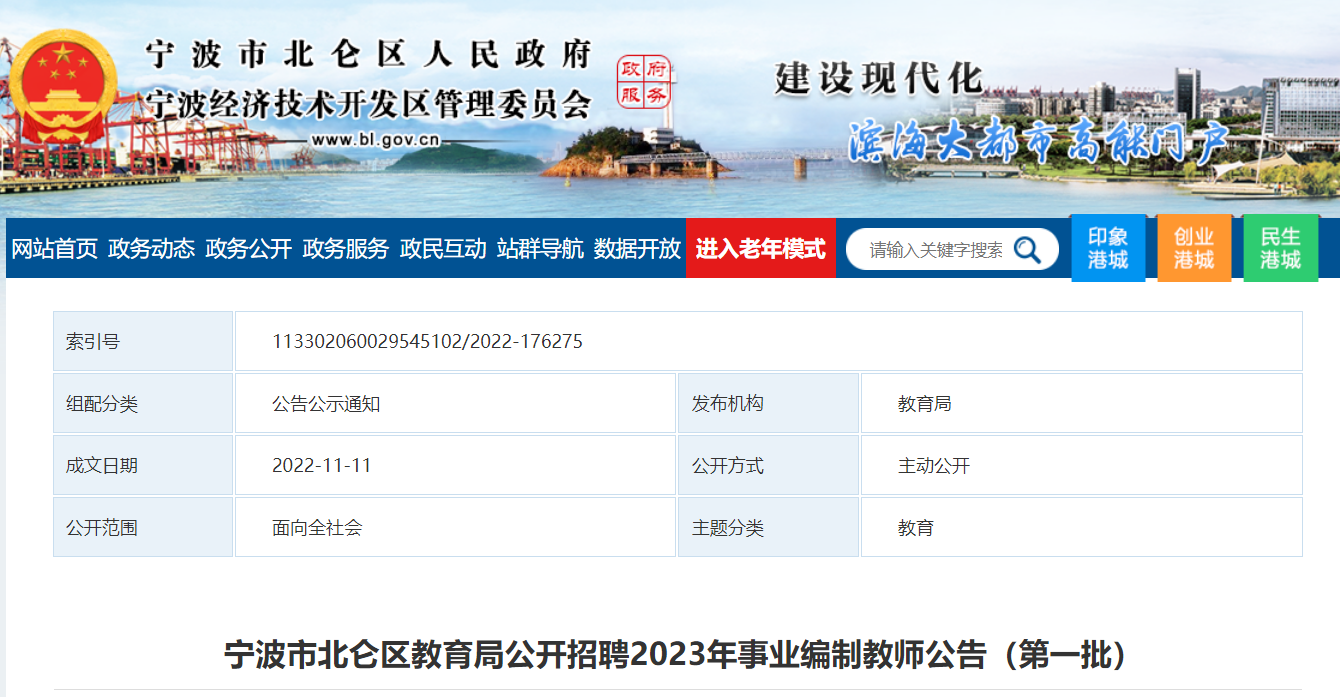Click the www.bl.gov.cn site address

(375, 141)
